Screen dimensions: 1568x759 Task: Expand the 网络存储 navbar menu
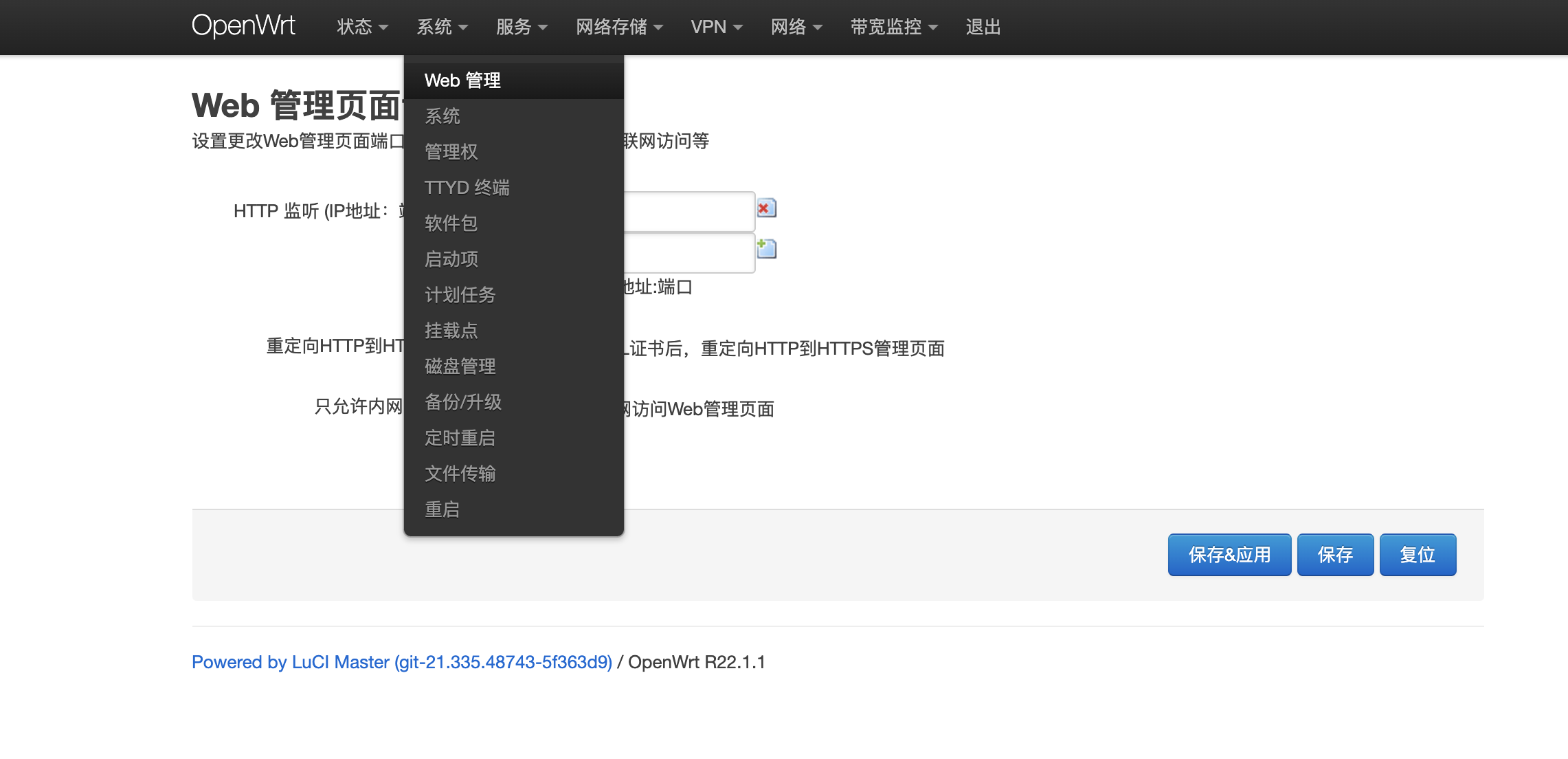[619, 27]
